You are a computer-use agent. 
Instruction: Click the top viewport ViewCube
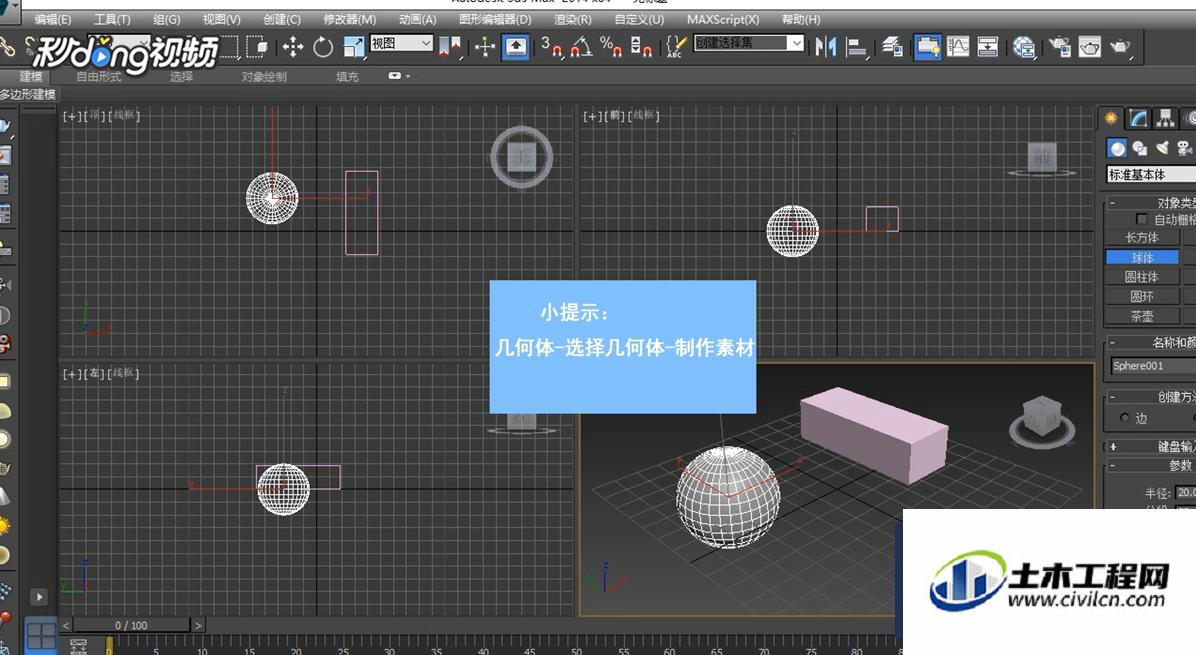[x=522, y=158]
